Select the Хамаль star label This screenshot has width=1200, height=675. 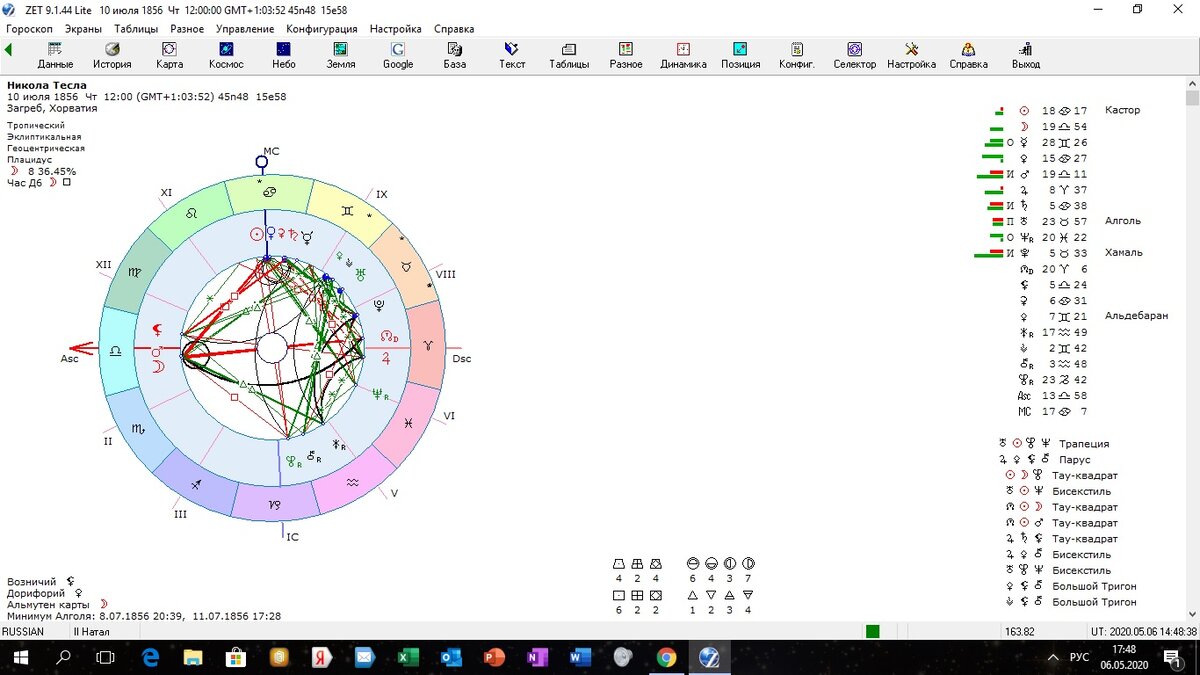1123,253
